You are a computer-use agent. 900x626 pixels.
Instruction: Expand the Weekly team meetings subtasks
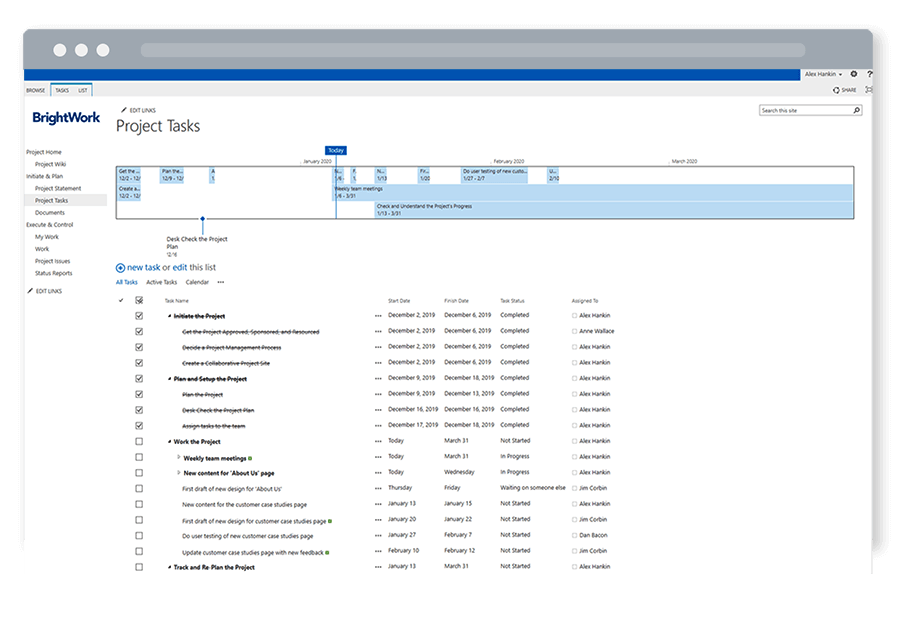(x=178, y=457)
